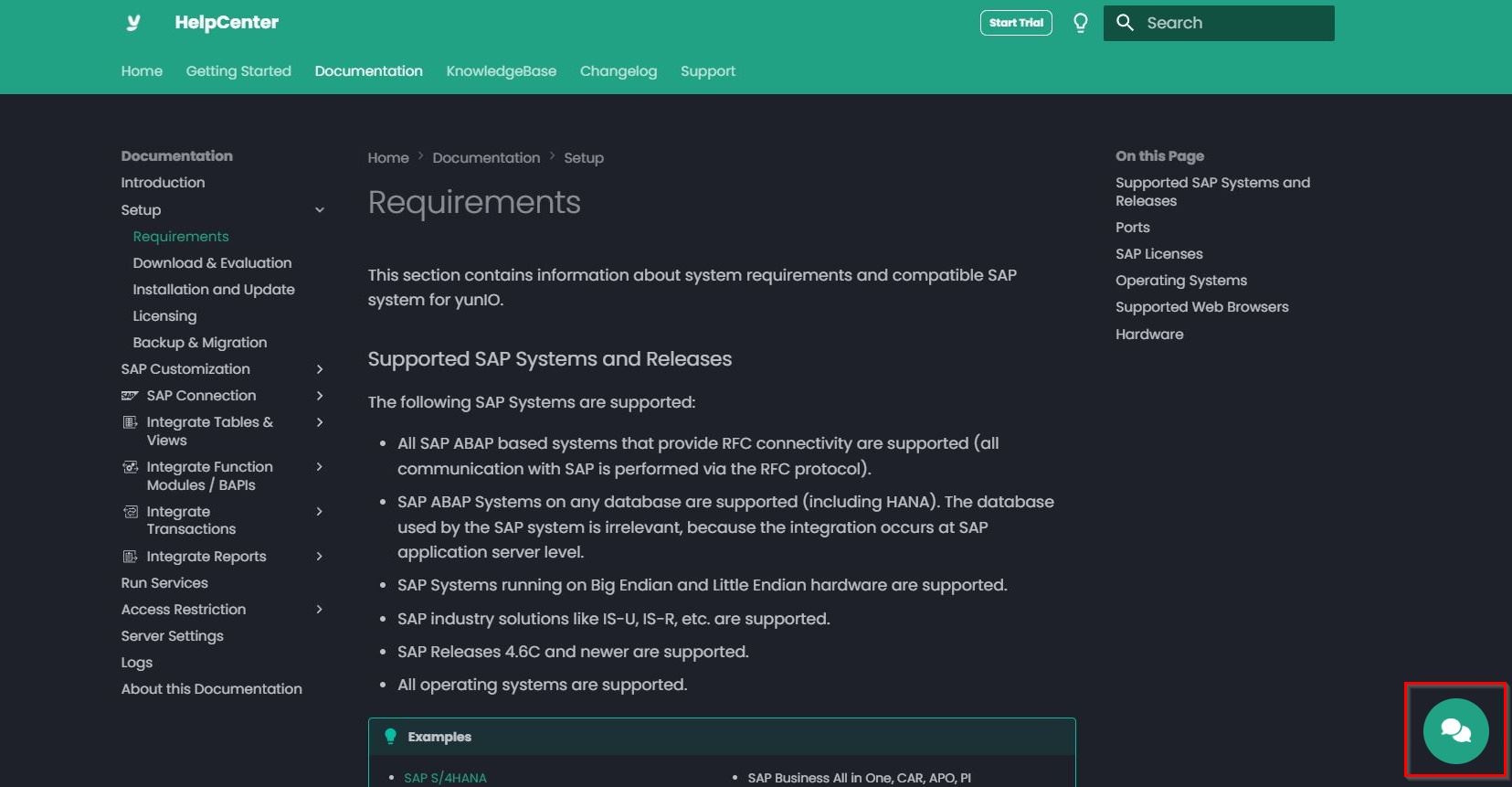
Task: Click the Integrate Tables & Views icon
Action: pyautogui.click(x=130, y=422)
